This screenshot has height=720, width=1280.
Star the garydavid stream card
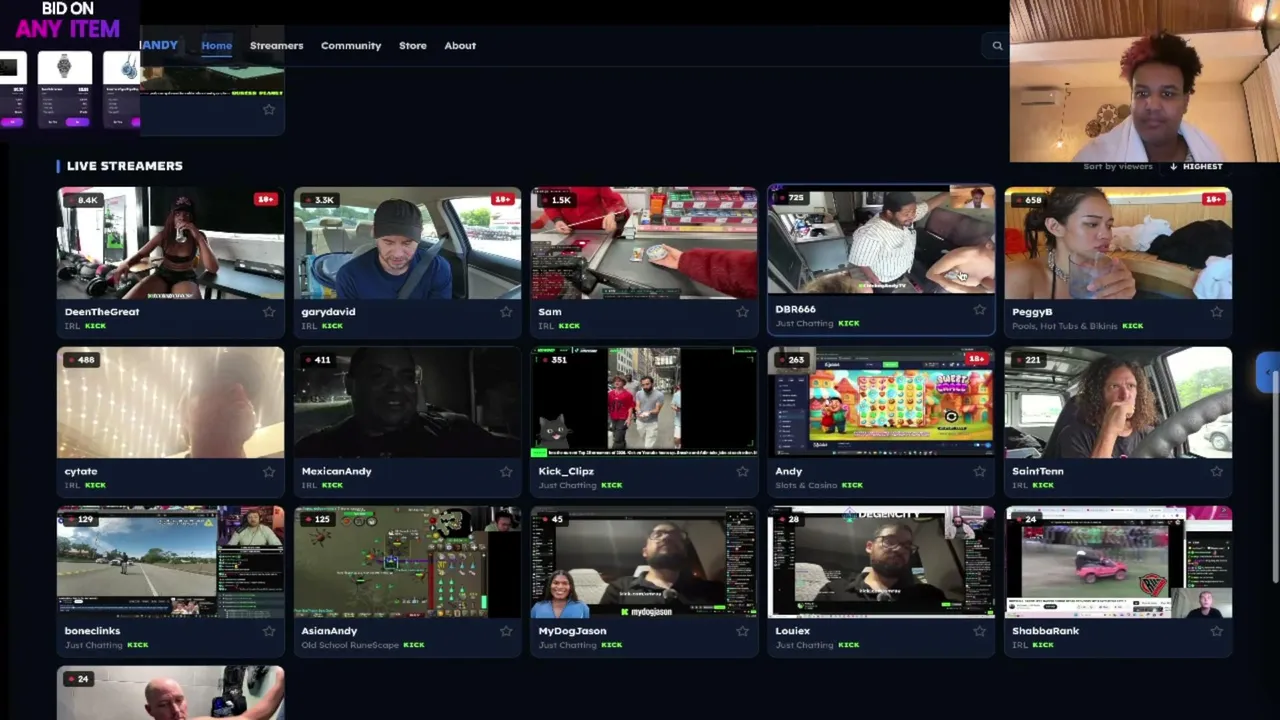pos(506,312)
